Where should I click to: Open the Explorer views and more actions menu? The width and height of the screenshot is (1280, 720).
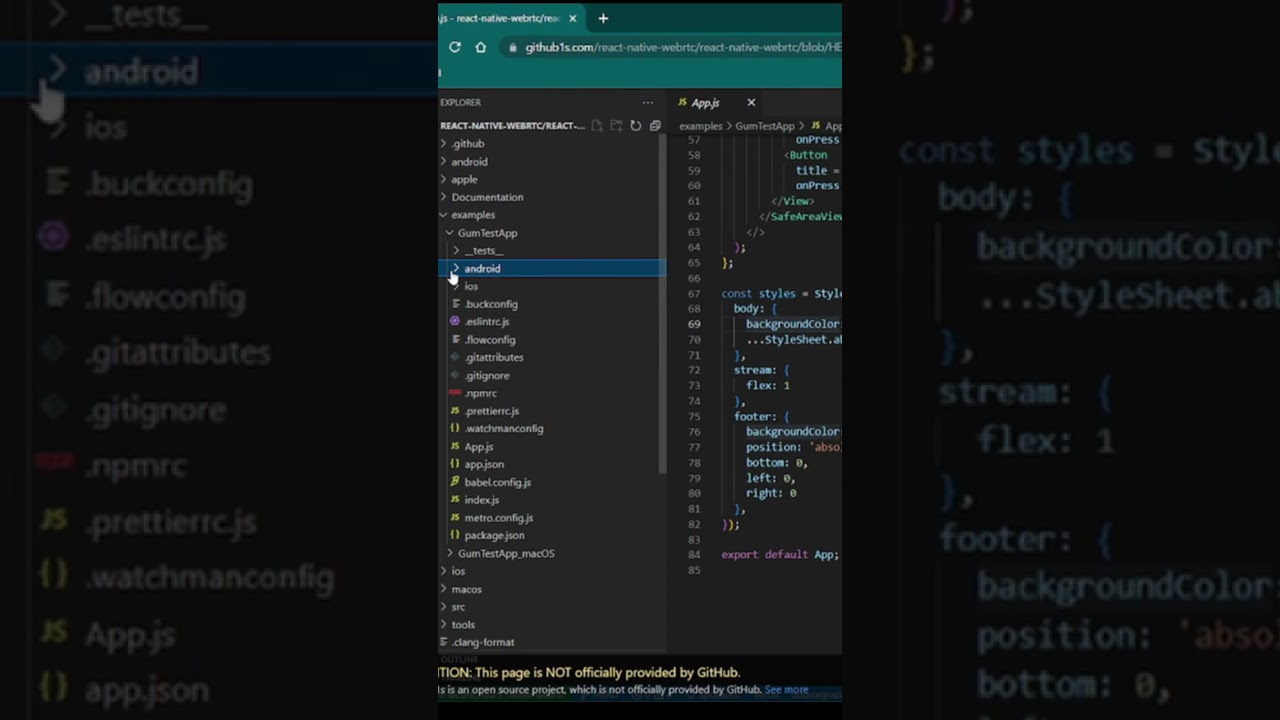pyautogui.click(x=648, y=102)
